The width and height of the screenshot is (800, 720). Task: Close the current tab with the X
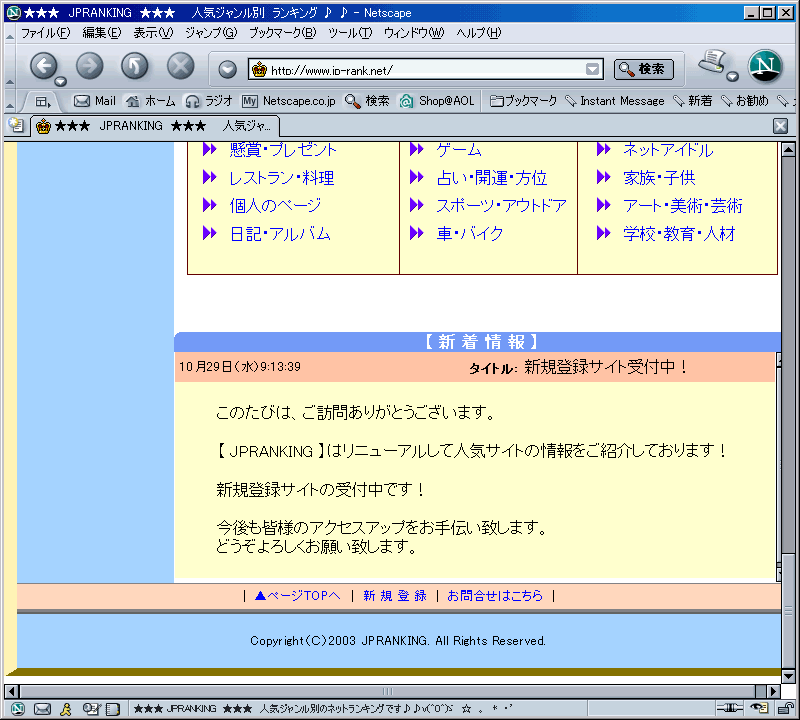(x=780, y=126)
